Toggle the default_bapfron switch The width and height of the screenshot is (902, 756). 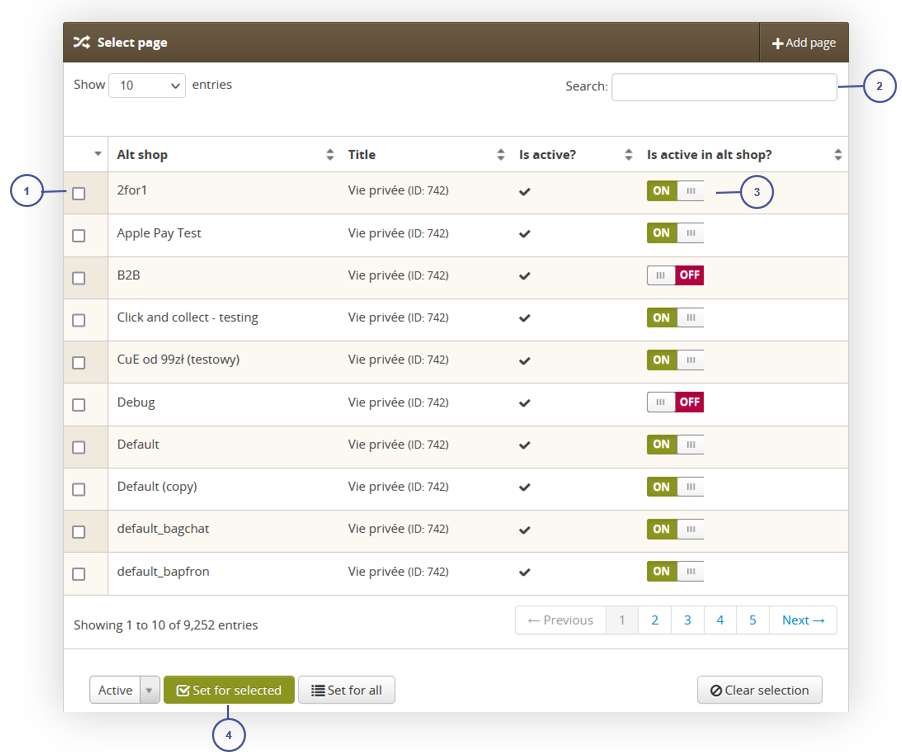(x=675, y=571)
